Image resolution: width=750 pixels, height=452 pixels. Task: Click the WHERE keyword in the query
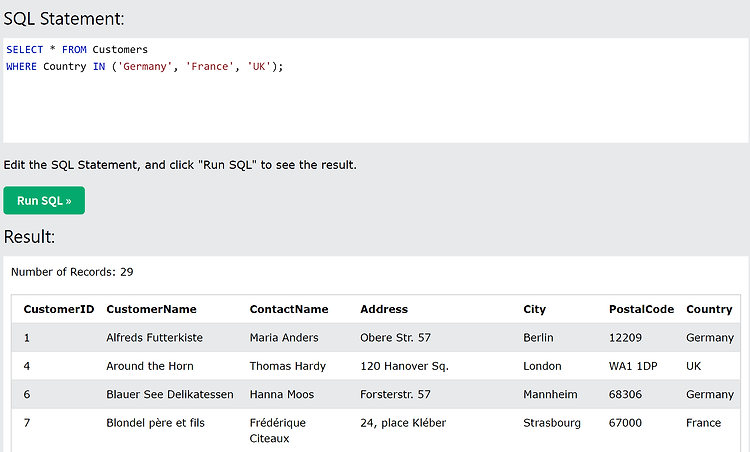tap(22, 66)
